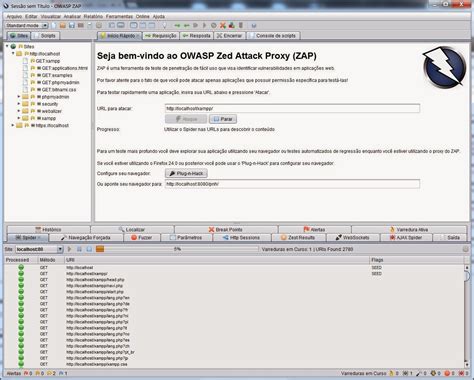This screenshot has height=380, width=474.
Task: Click the spider options icon at far right
Action: 466,249
